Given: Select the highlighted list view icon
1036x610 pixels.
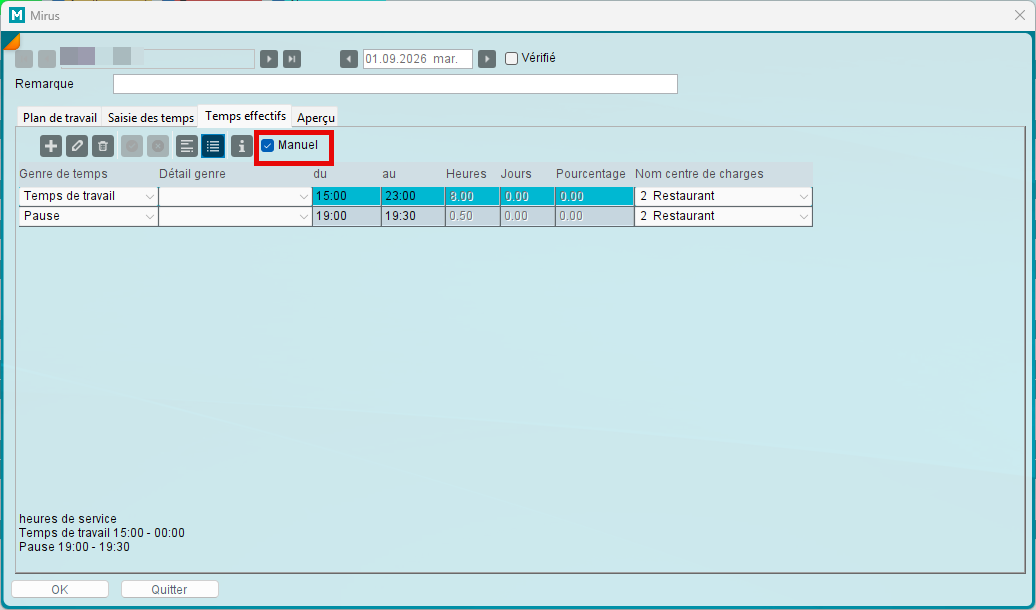Looking at the screenshot, I should (213, 146).
